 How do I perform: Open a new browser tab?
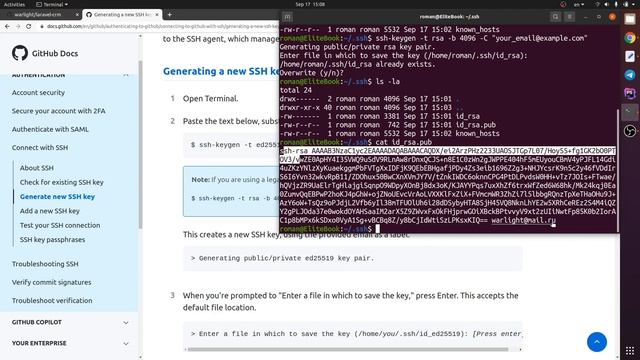pyautogui.click(x=169, y=15)
